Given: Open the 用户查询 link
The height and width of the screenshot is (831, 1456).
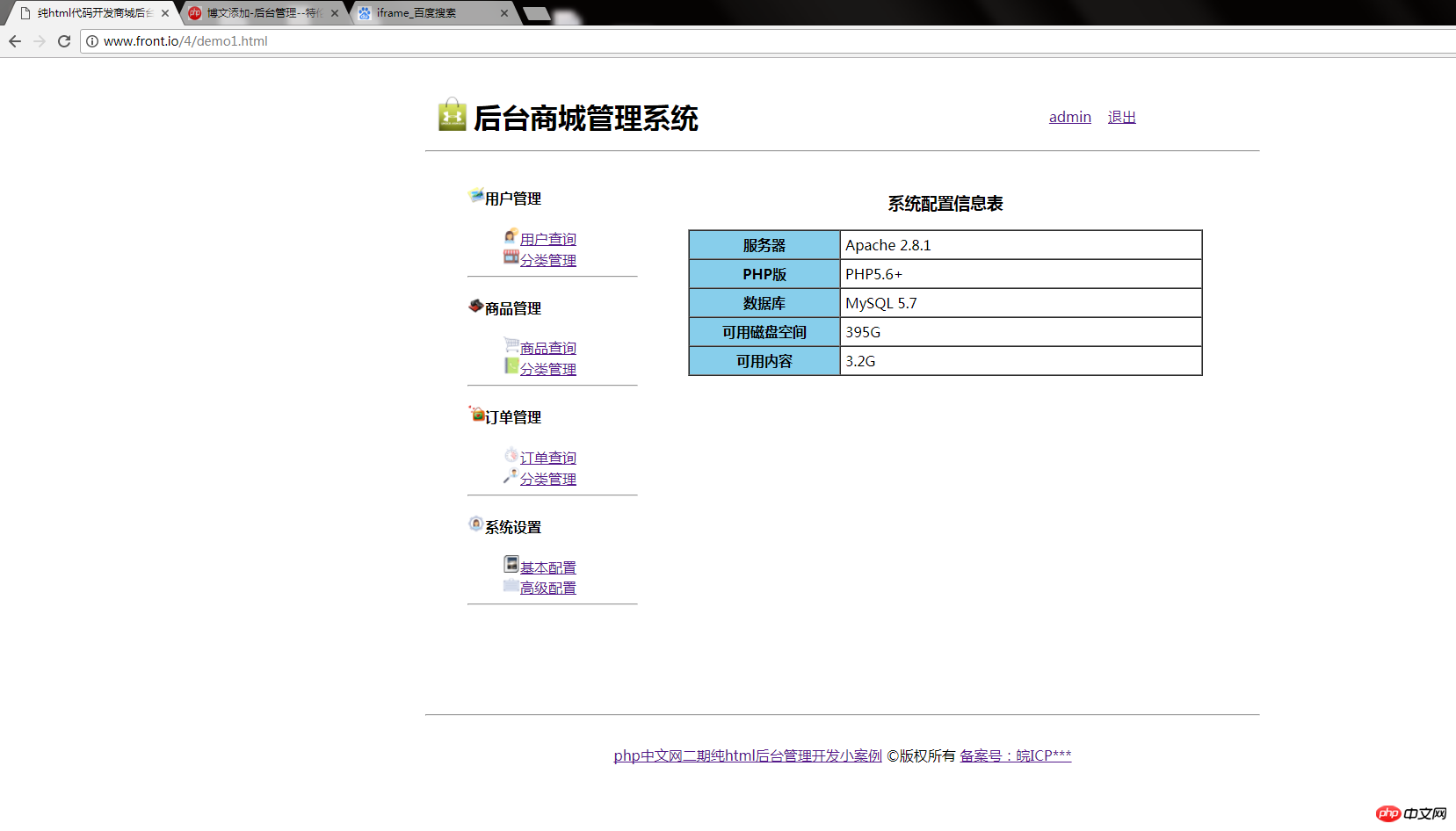Looking at the screenshot, I should pos(548,239).
